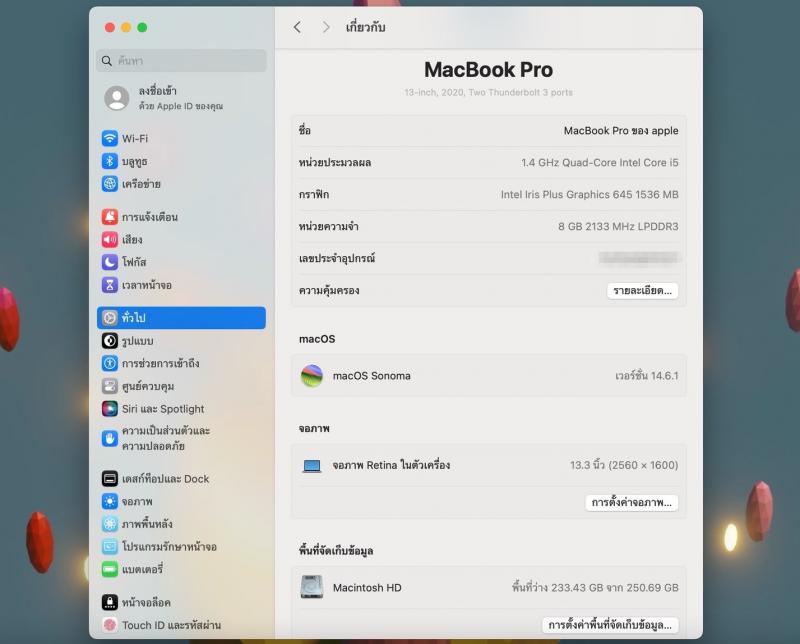800x644 pixels.
Task: Click the "หน่วยความจำ" memory label
Action: [329, 227]
